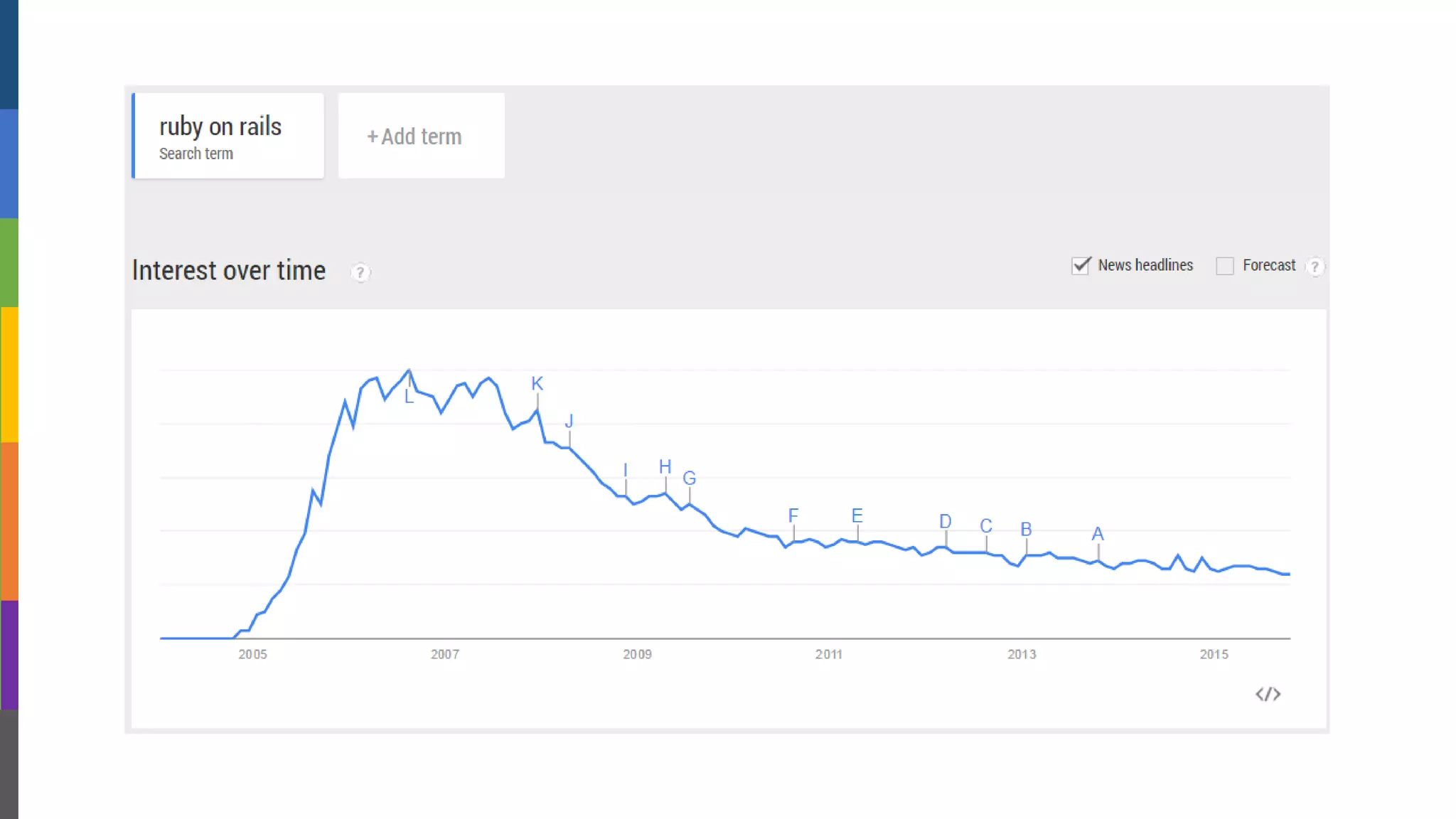The width and height of the screenshot is (1456, 819).
Task: Click the embed code icon below chart
Action: coord(1268,694)
